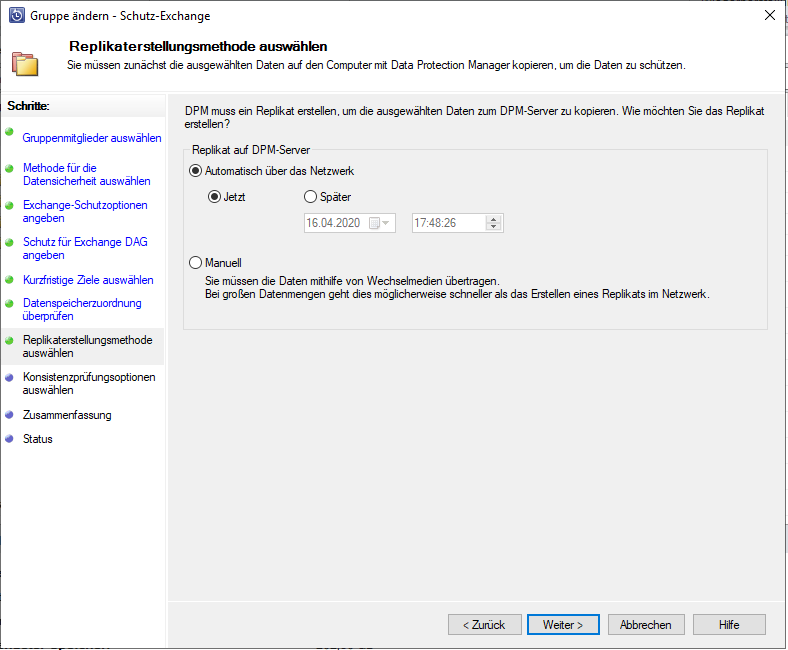The image size is (788, 650).
Task: Decrease time with spinner down arrow
Action: (x=494, y=227)
